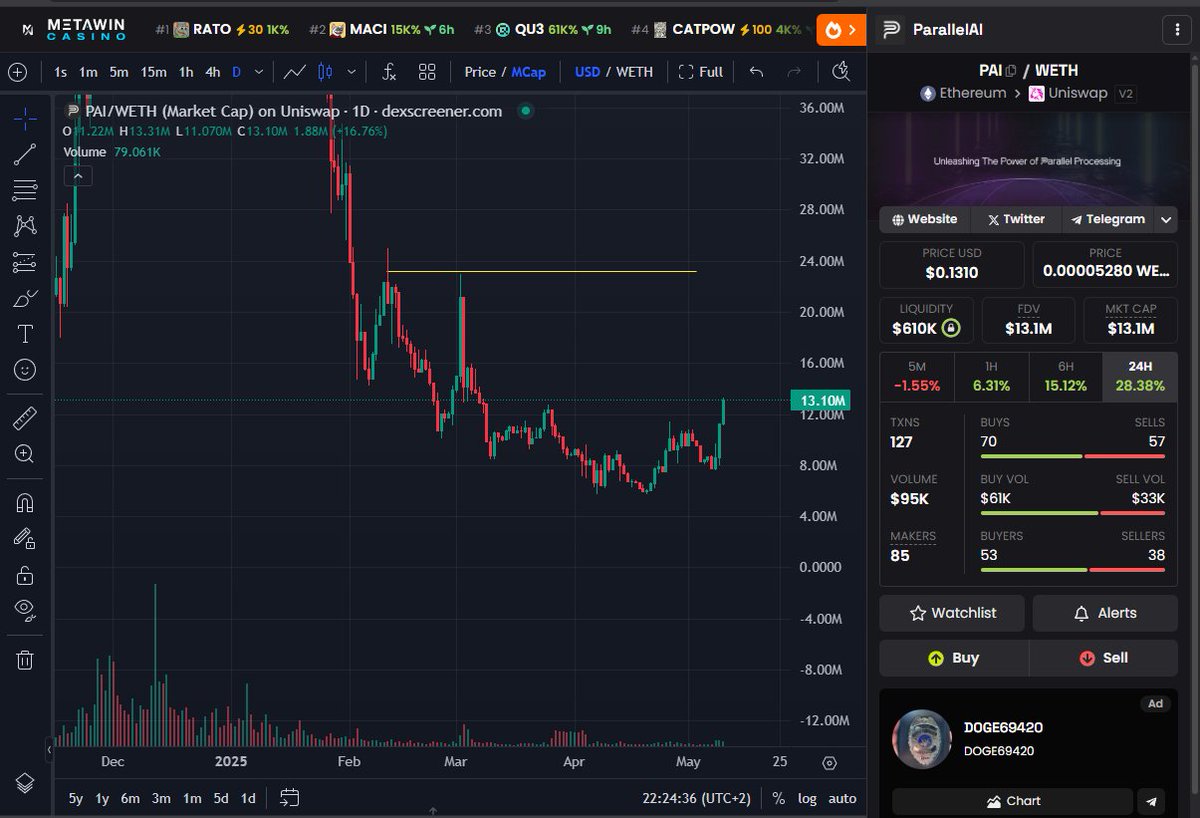Select the 5m timeframe
The image size is (1200, 818).
pos(119,72)
